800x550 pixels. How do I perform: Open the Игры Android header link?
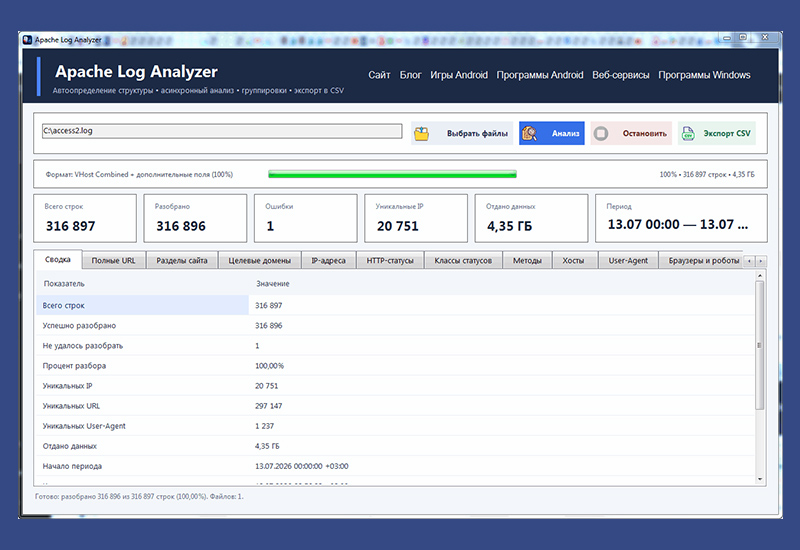[x=459, y=75]
